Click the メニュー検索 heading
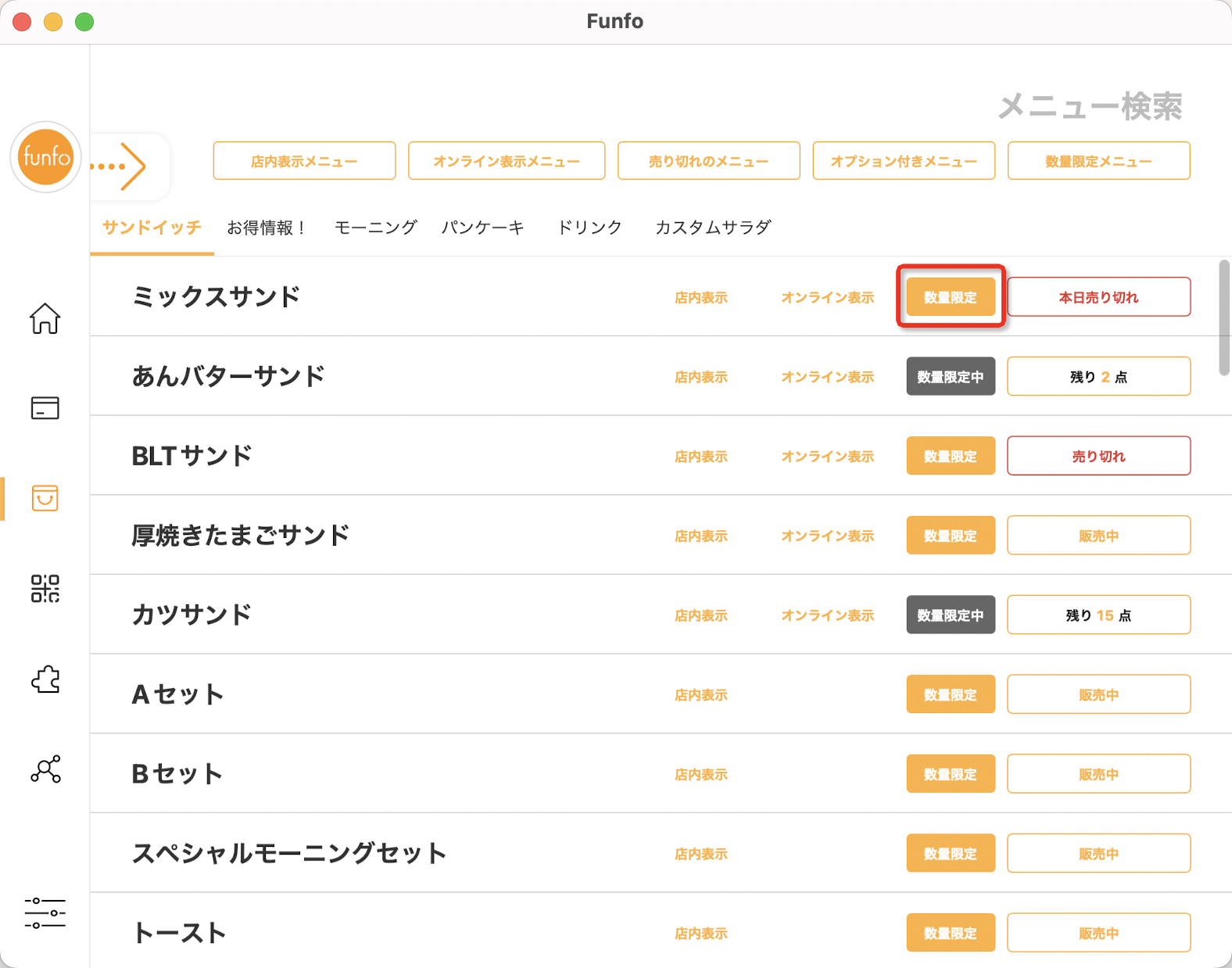1232x968 pixels. pyautogui.click(x=1091, y=106)
